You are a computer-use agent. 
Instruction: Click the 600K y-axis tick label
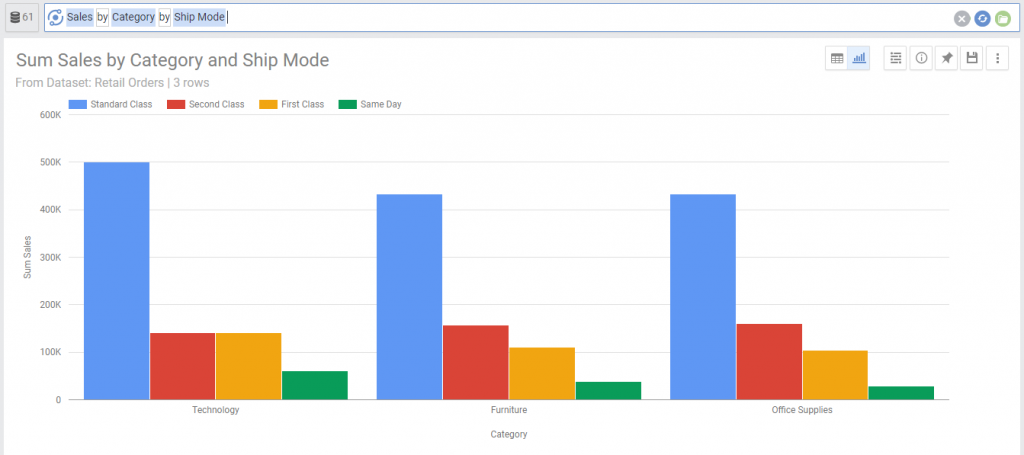click(51, 115)
